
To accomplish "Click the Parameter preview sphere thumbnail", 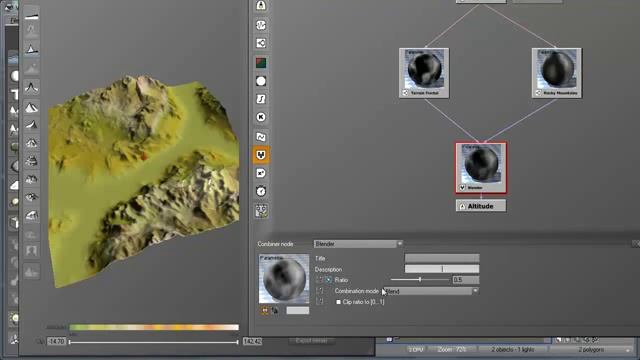I will [284, 279].
